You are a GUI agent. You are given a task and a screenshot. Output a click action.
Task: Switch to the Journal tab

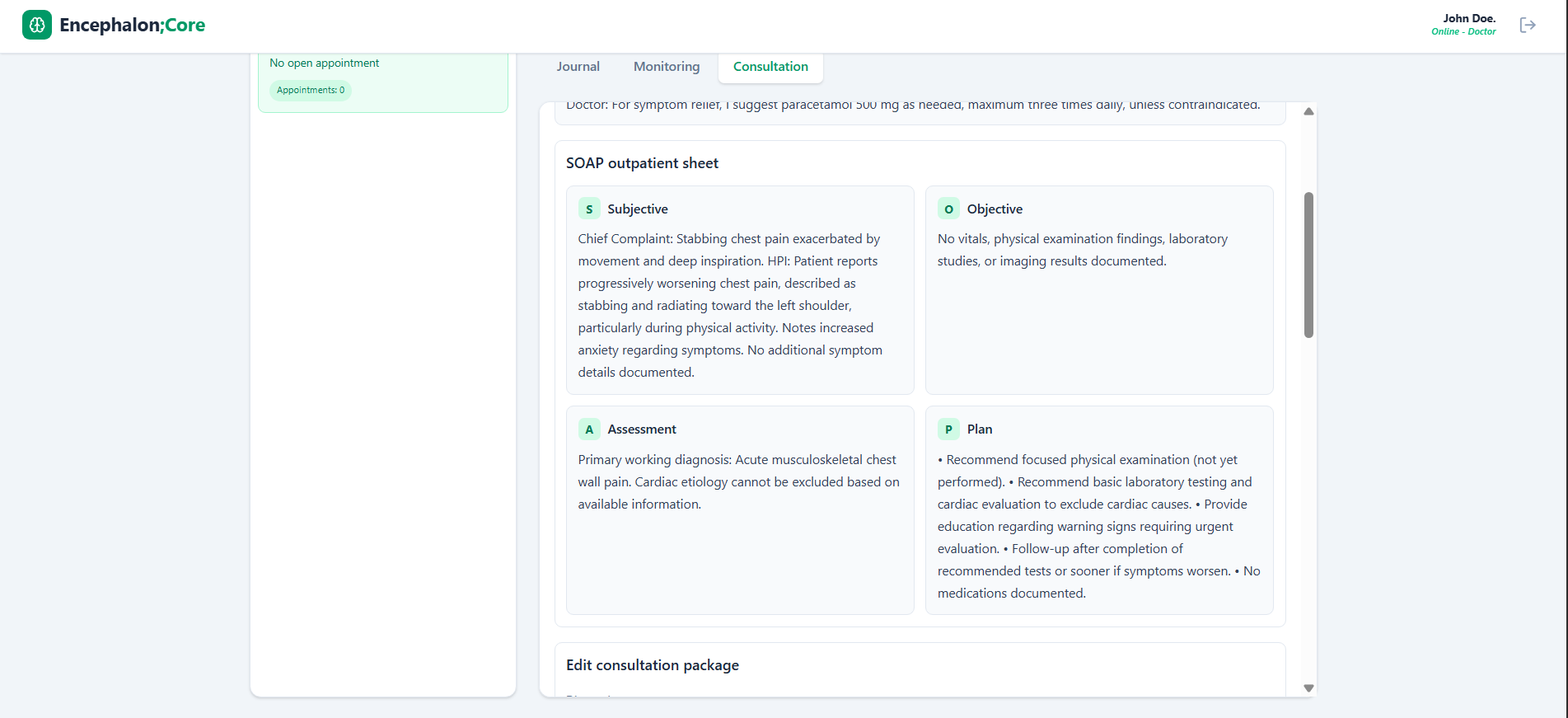click(578, 67)
